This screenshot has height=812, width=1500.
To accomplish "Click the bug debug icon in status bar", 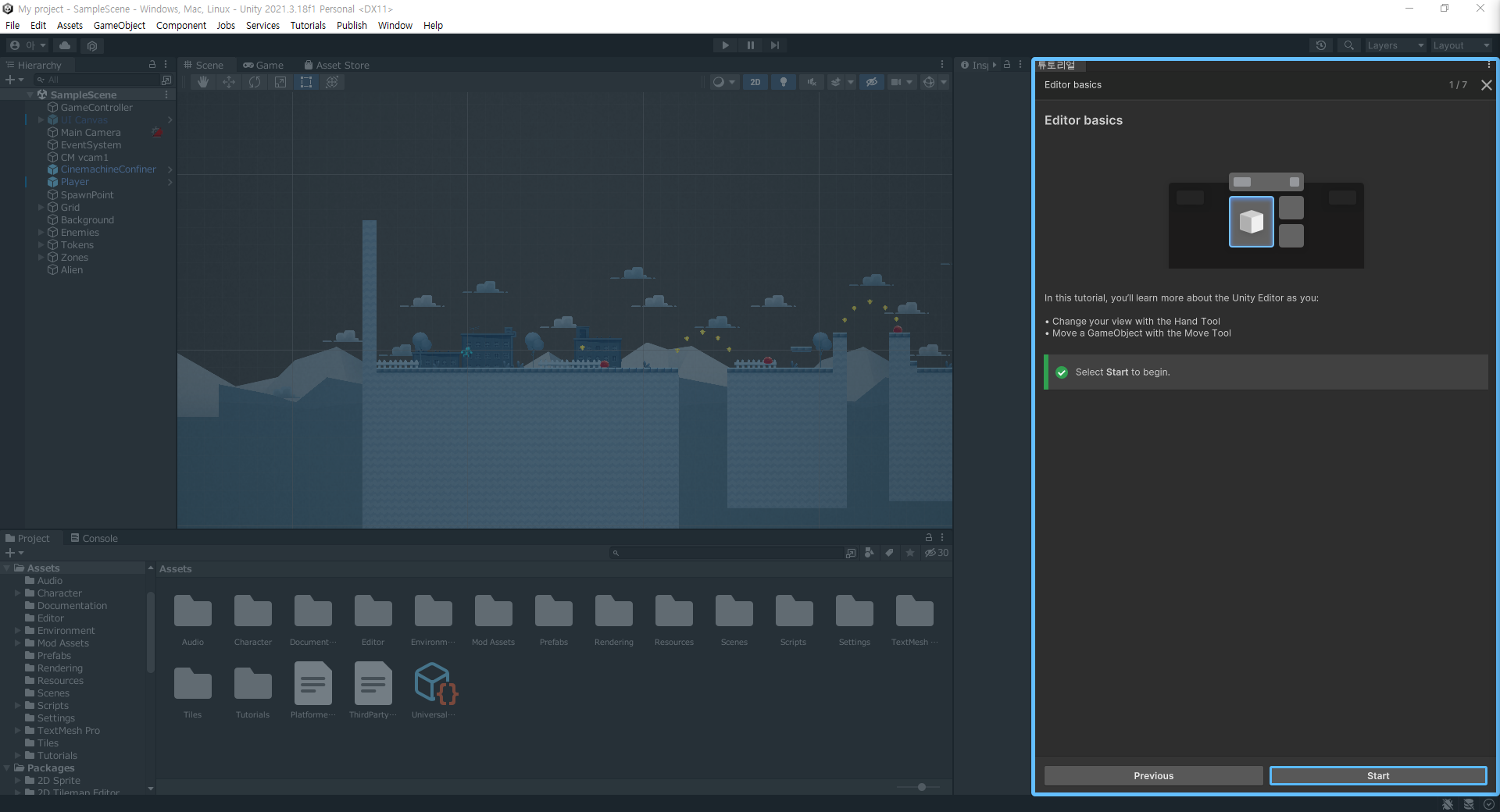I will click(x=1448, y=804).
